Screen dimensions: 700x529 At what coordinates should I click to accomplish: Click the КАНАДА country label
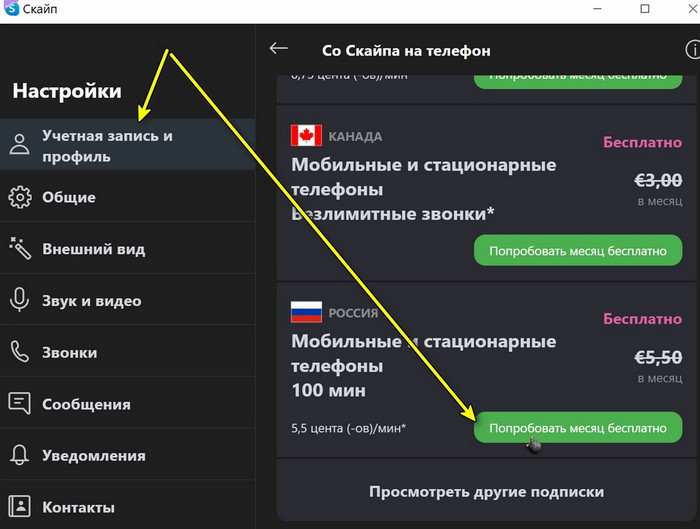click(355, 137)
